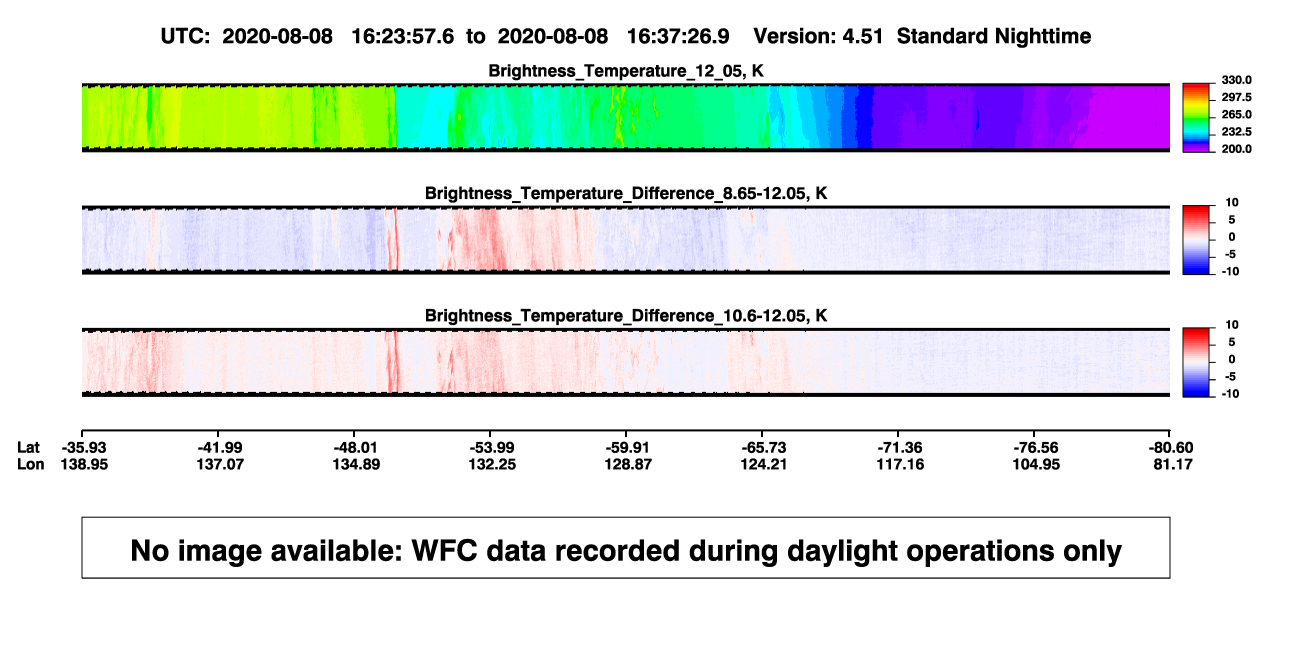Screen dimensions: 1300x667
Task: Click the 'No image available' WFC message box
Action: 626,548
